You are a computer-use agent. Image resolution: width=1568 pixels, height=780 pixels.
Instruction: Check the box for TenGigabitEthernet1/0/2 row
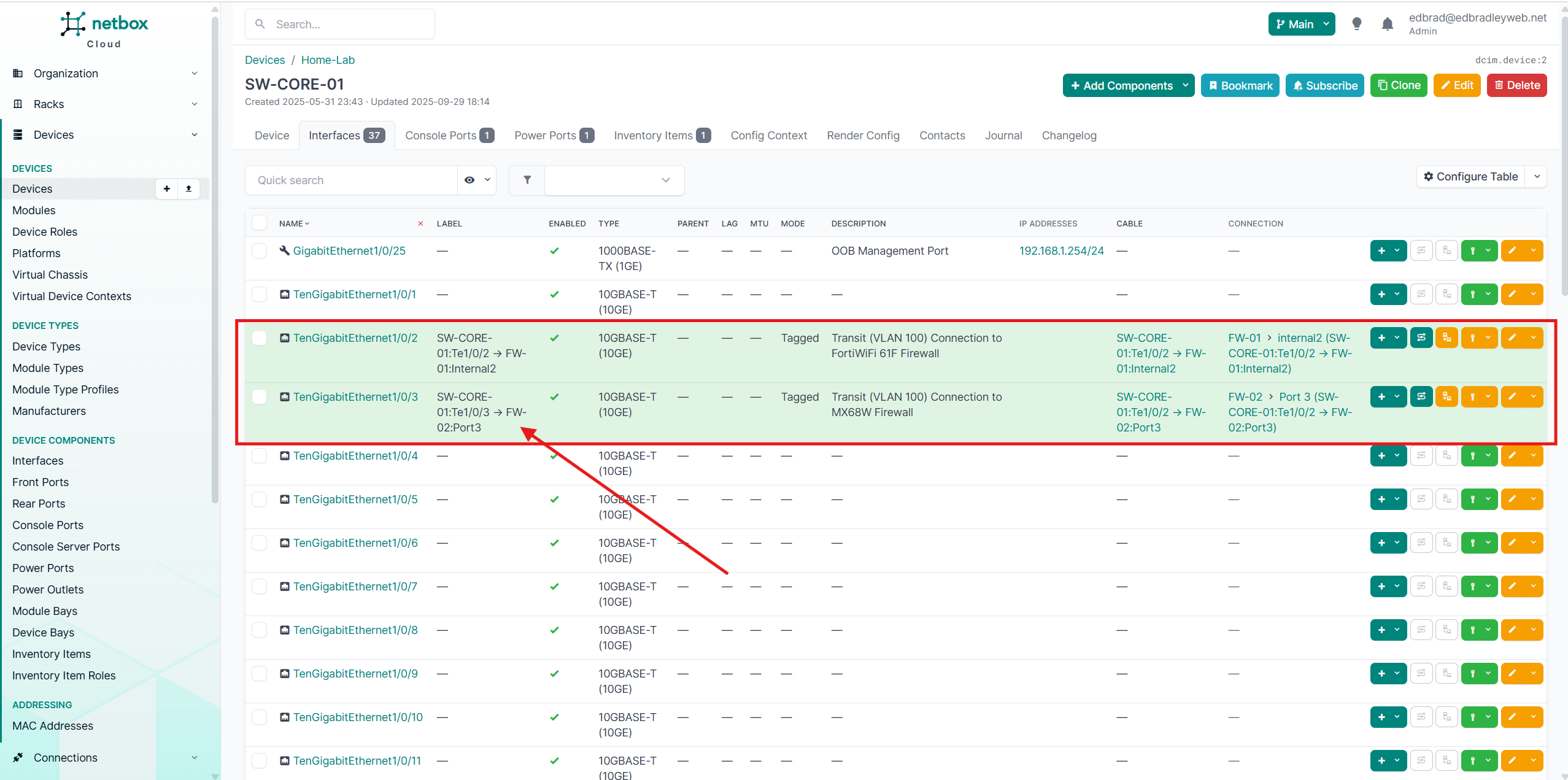pos(260,338)
